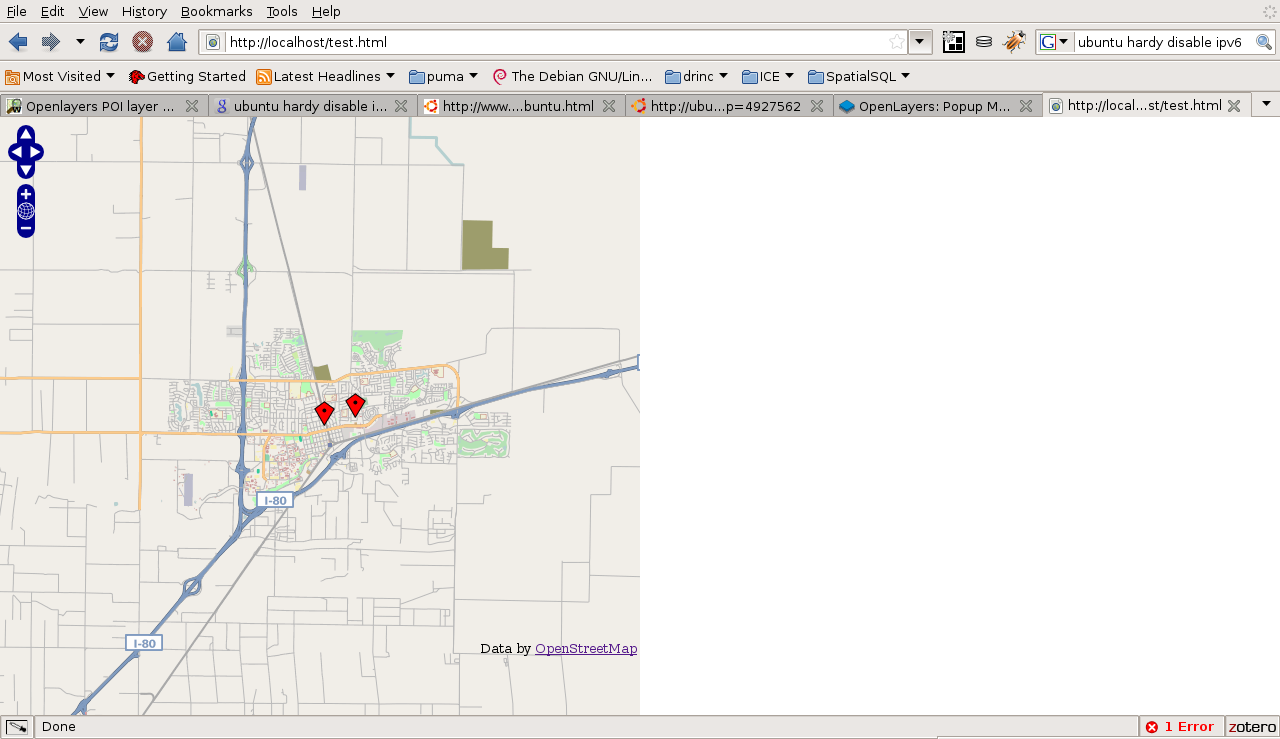Screen dimensions: 1280x739
Task: Bookmark this page with the star
Action: coord(896,42)
